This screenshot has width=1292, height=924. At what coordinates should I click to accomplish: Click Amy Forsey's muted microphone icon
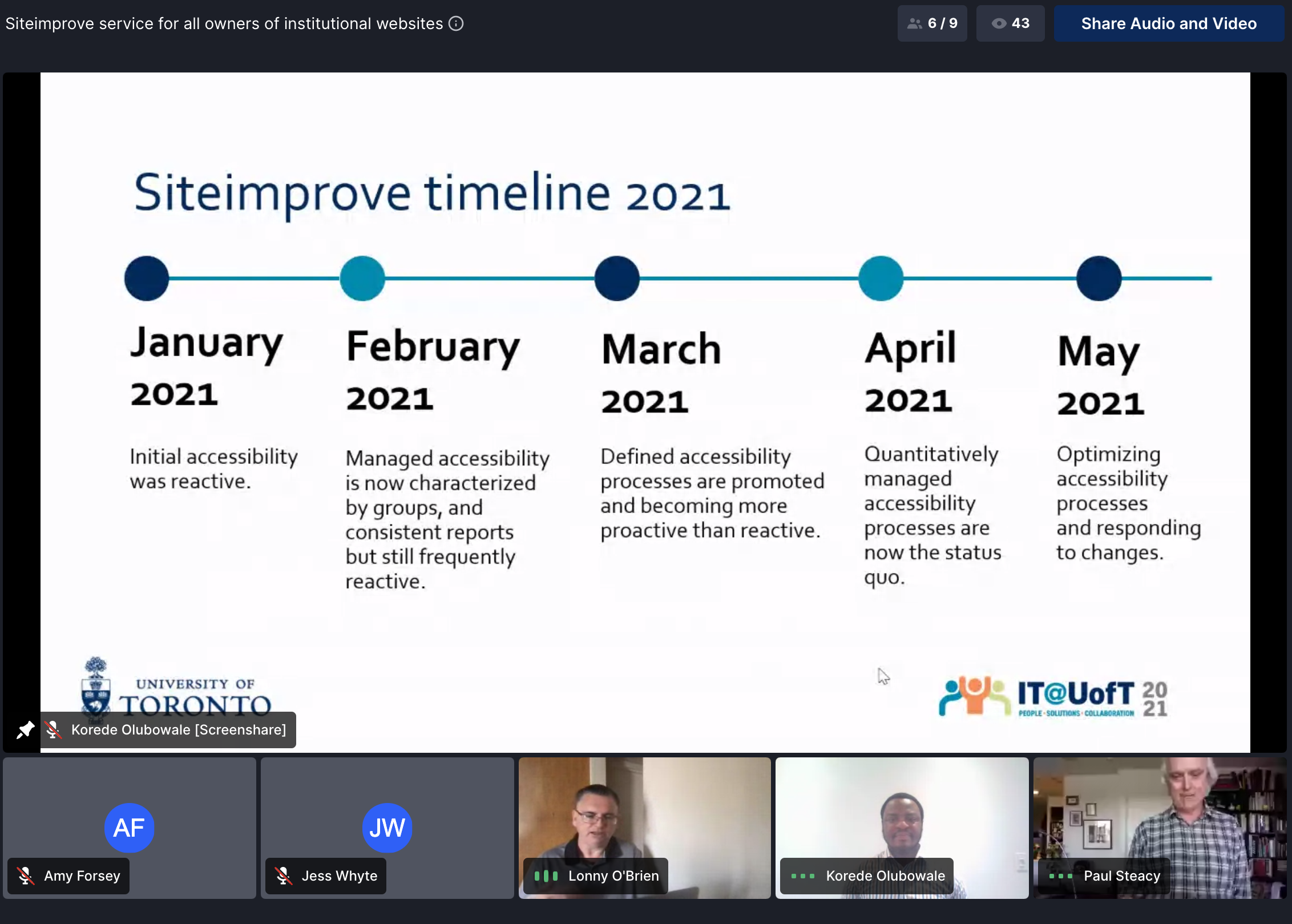26,875
